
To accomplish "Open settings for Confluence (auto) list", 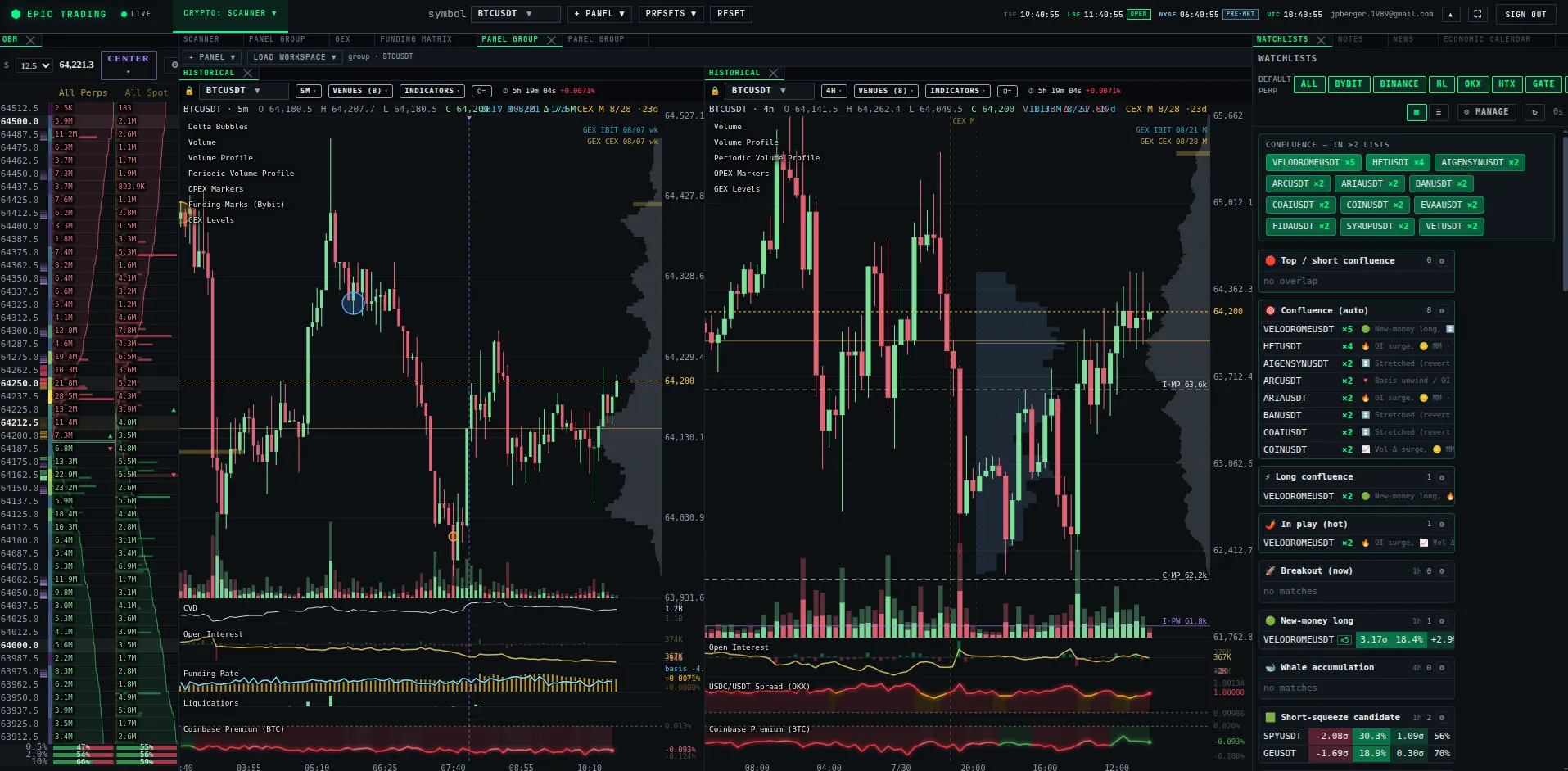I will [x=1442, y=311].
